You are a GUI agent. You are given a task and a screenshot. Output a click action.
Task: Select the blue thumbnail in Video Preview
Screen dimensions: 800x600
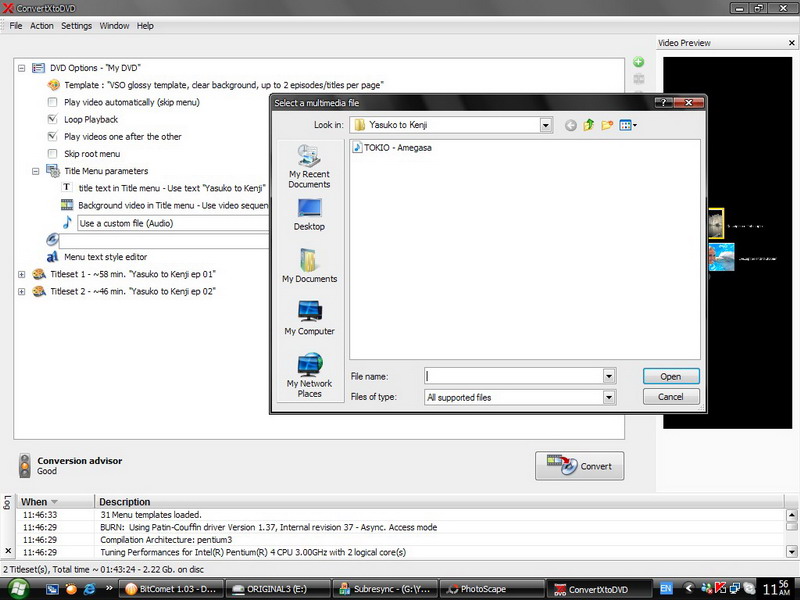pos(721,257)
